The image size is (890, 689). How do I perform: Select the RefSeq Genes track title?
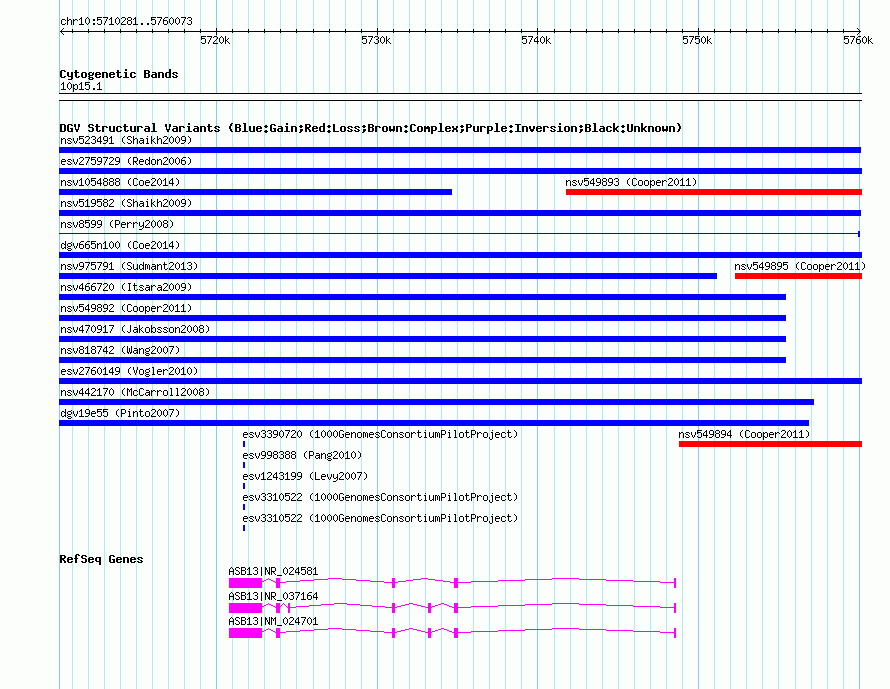(101, 559)
